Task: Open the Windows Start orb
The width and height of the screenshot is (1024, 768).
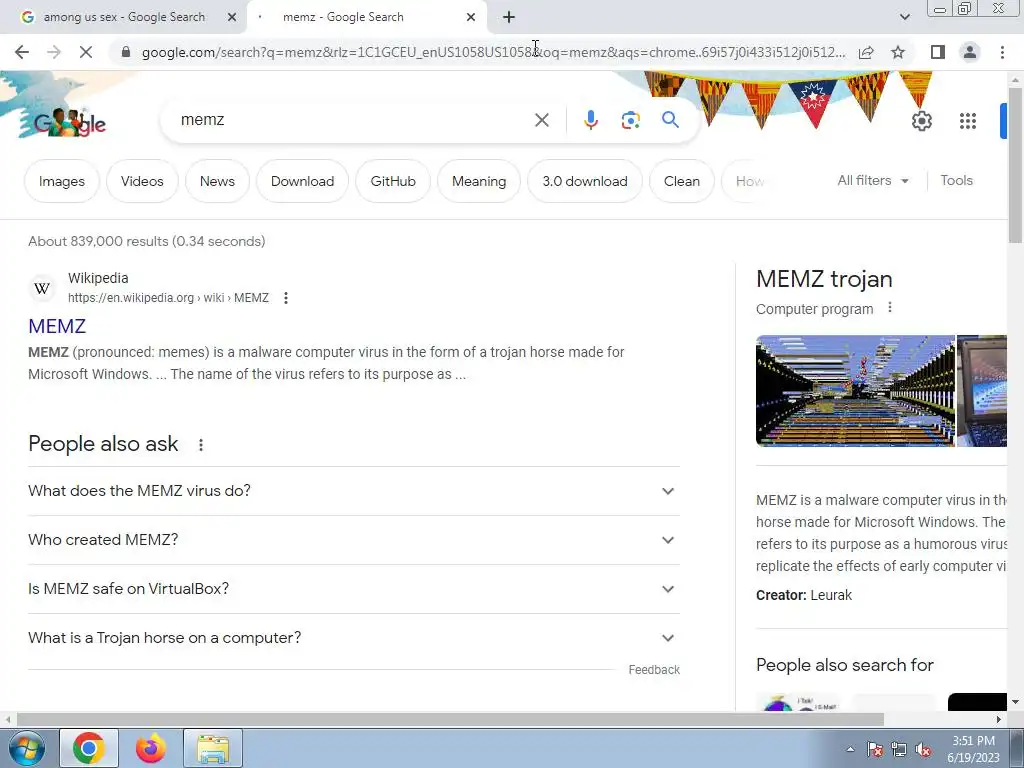Action: pyautogui.click(x=26, y=748)
